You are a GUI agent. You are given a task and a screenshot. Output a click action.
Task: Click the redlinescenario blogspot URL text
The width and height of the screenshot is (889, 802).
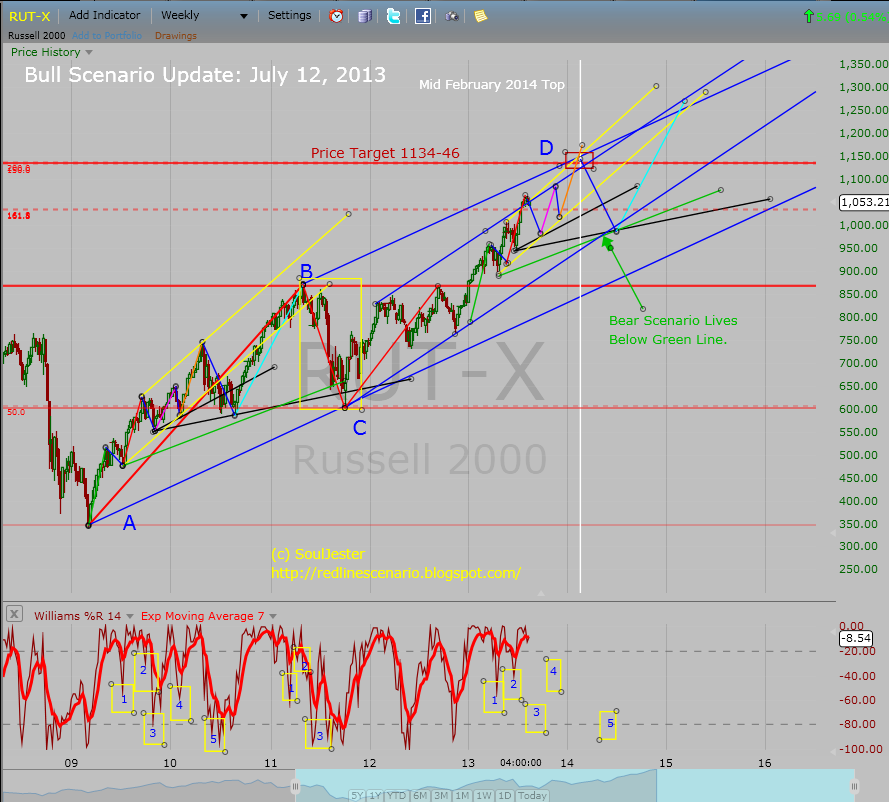click(396, 573)
